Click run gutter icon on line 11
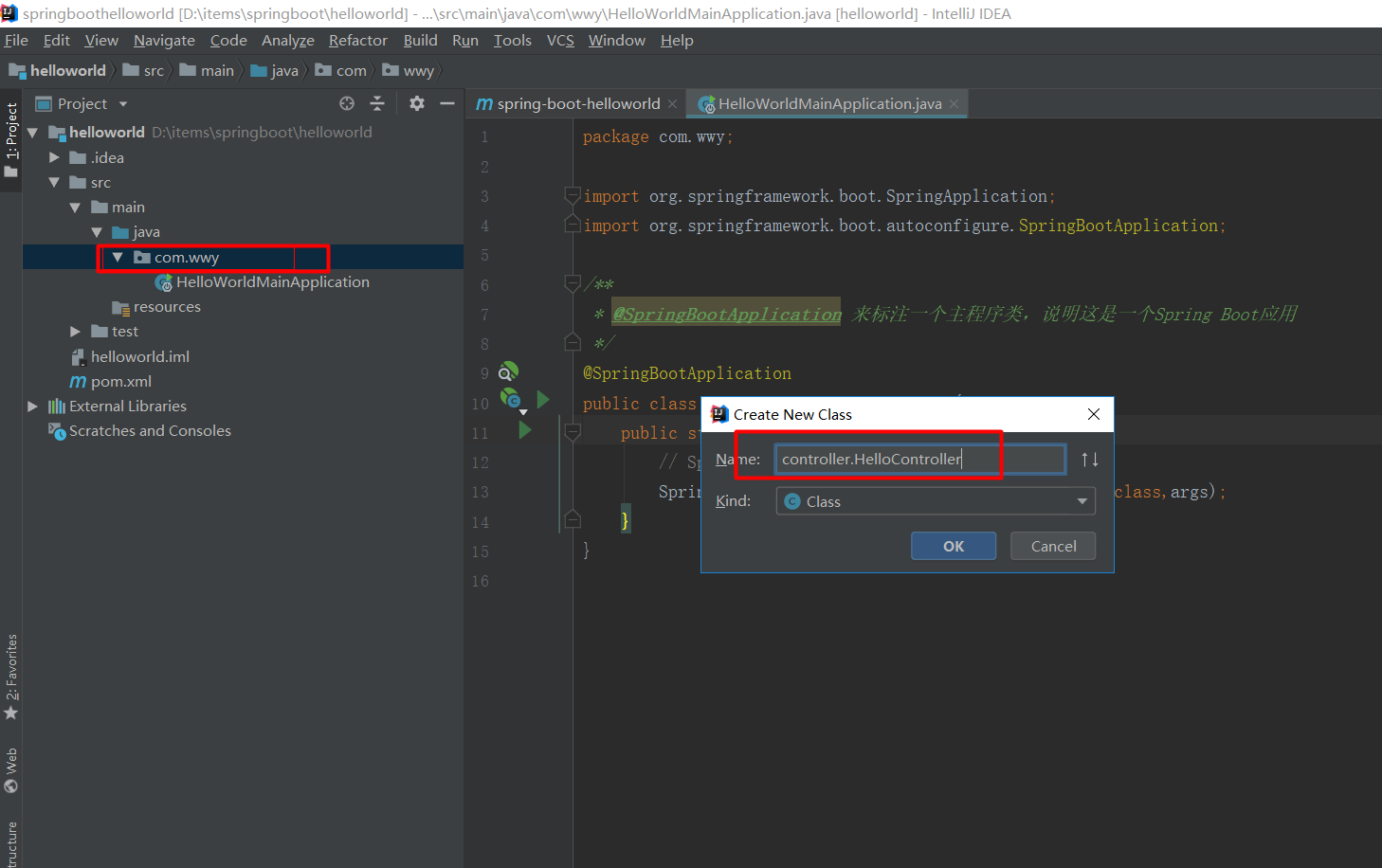The width and height of the screenshot is (1382, 868). coord(525,430)
